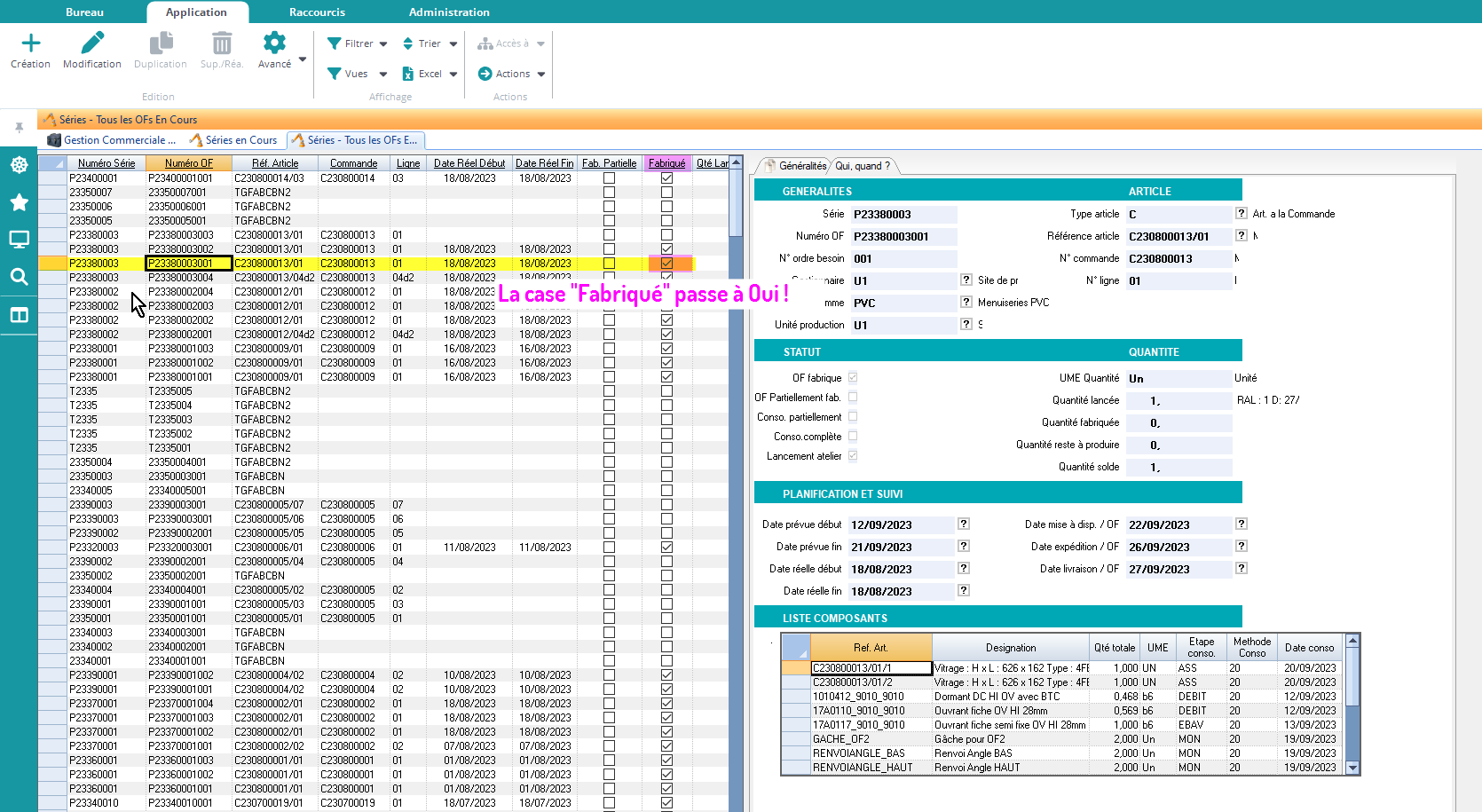Open the Qui, quand ? tab
The width and height of the screenshot is (1482, 812).
[x=862, y=166]
